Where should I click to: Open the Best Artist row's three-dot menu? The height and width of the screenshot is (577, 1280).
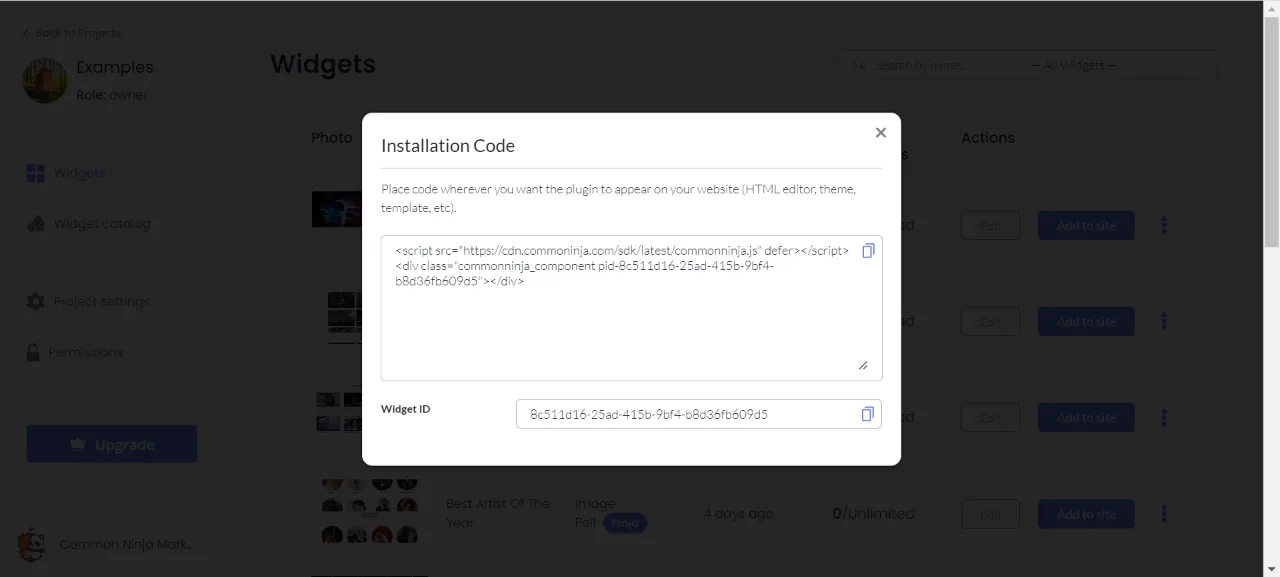coord(1163,514)
